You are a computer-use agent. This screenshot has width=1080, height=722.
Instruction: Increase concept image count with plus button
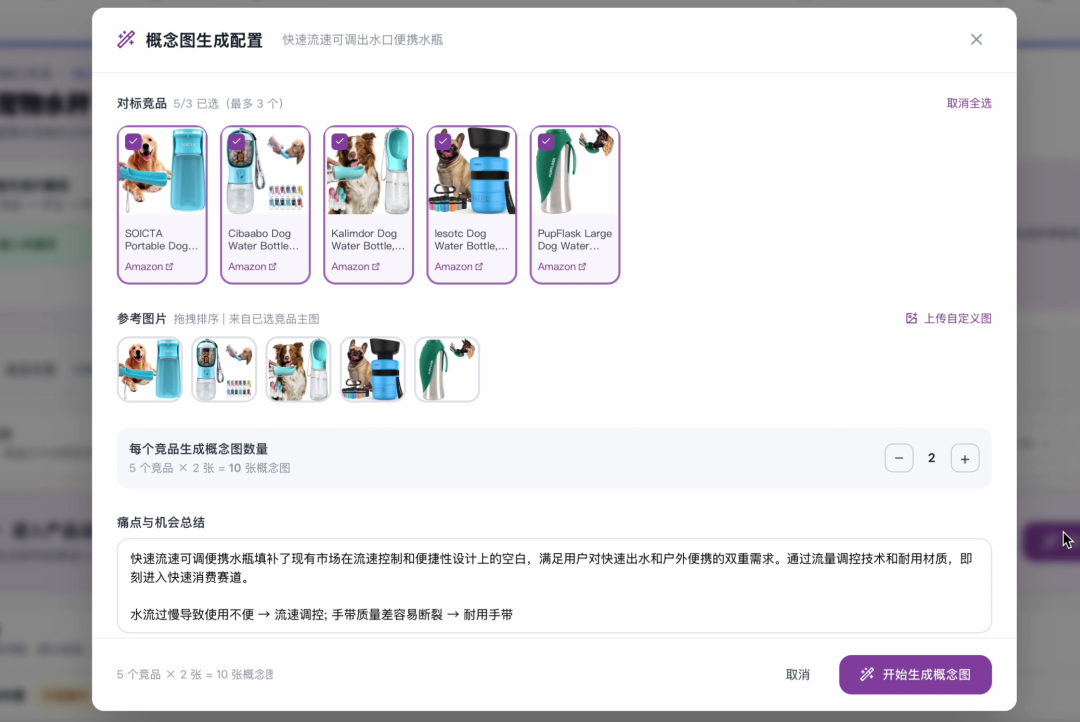coord(965,458)
